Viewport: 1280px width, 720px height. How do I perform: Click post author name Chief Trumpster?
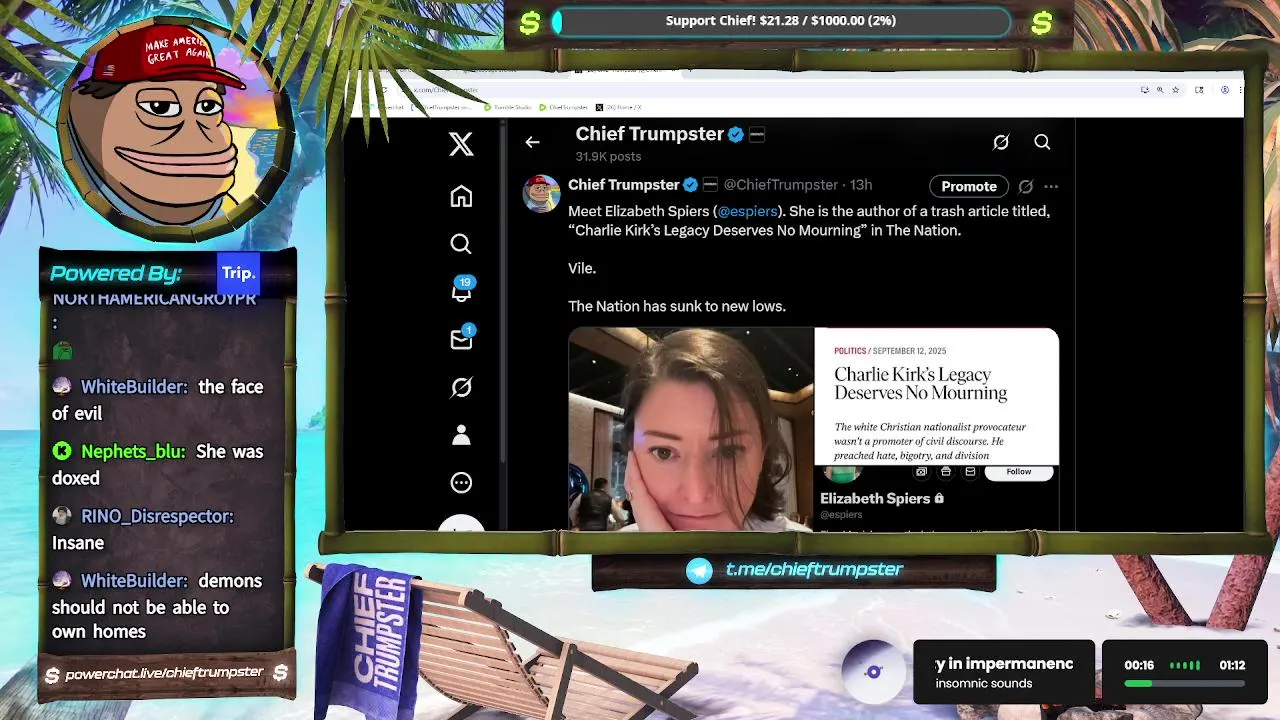(x=624, y=185)
